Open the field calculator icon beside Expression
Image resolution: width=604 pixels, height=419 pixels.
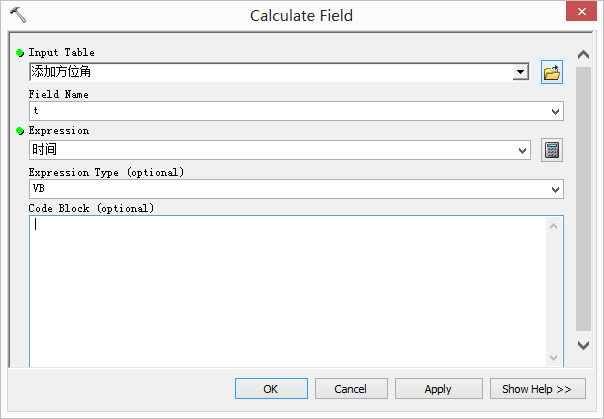552,150
